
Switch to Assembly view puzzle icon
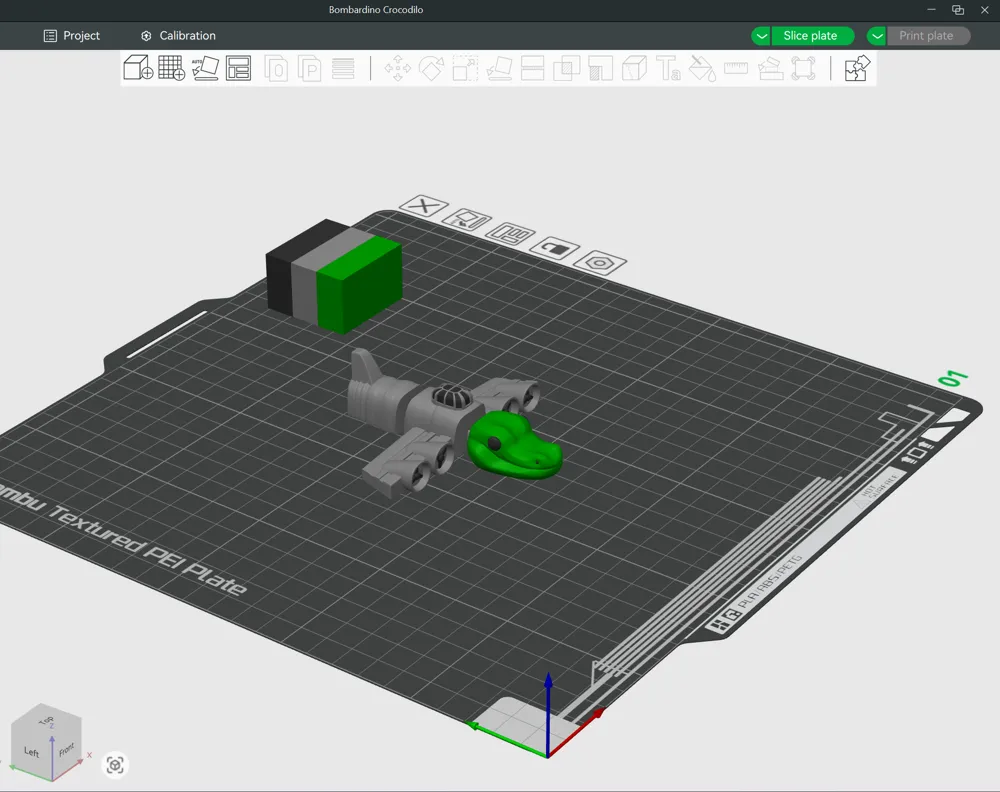pos(857,68)
